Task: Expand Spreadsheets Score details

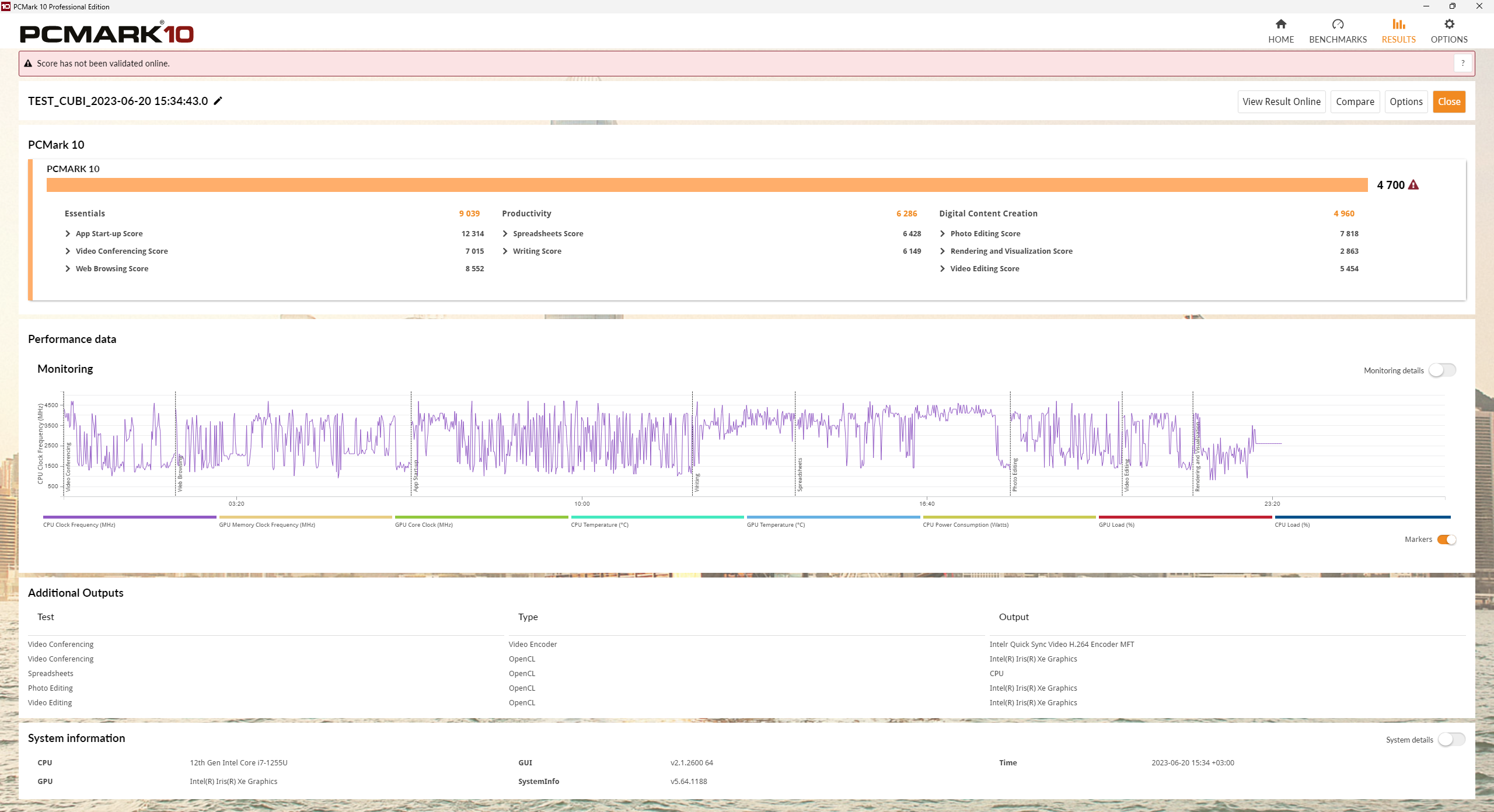Action: (505, 233)
